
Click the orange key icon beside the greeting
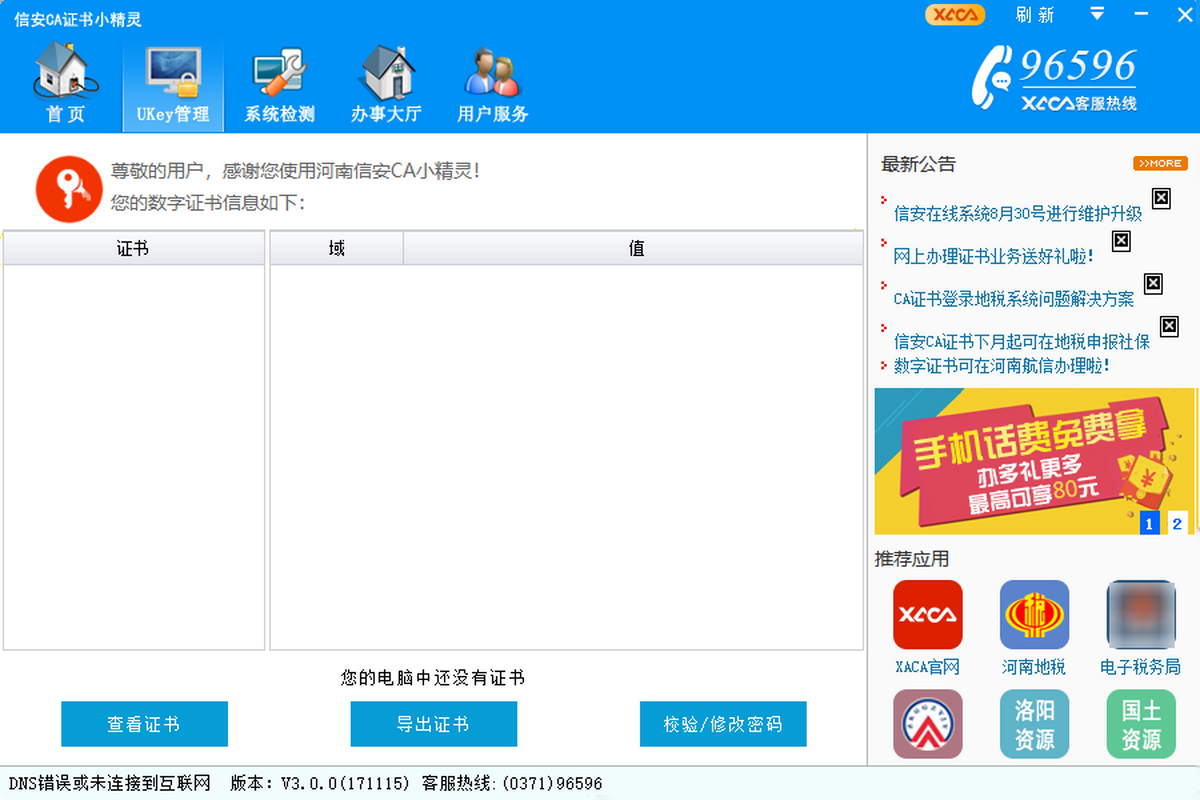tap(69, 188)
